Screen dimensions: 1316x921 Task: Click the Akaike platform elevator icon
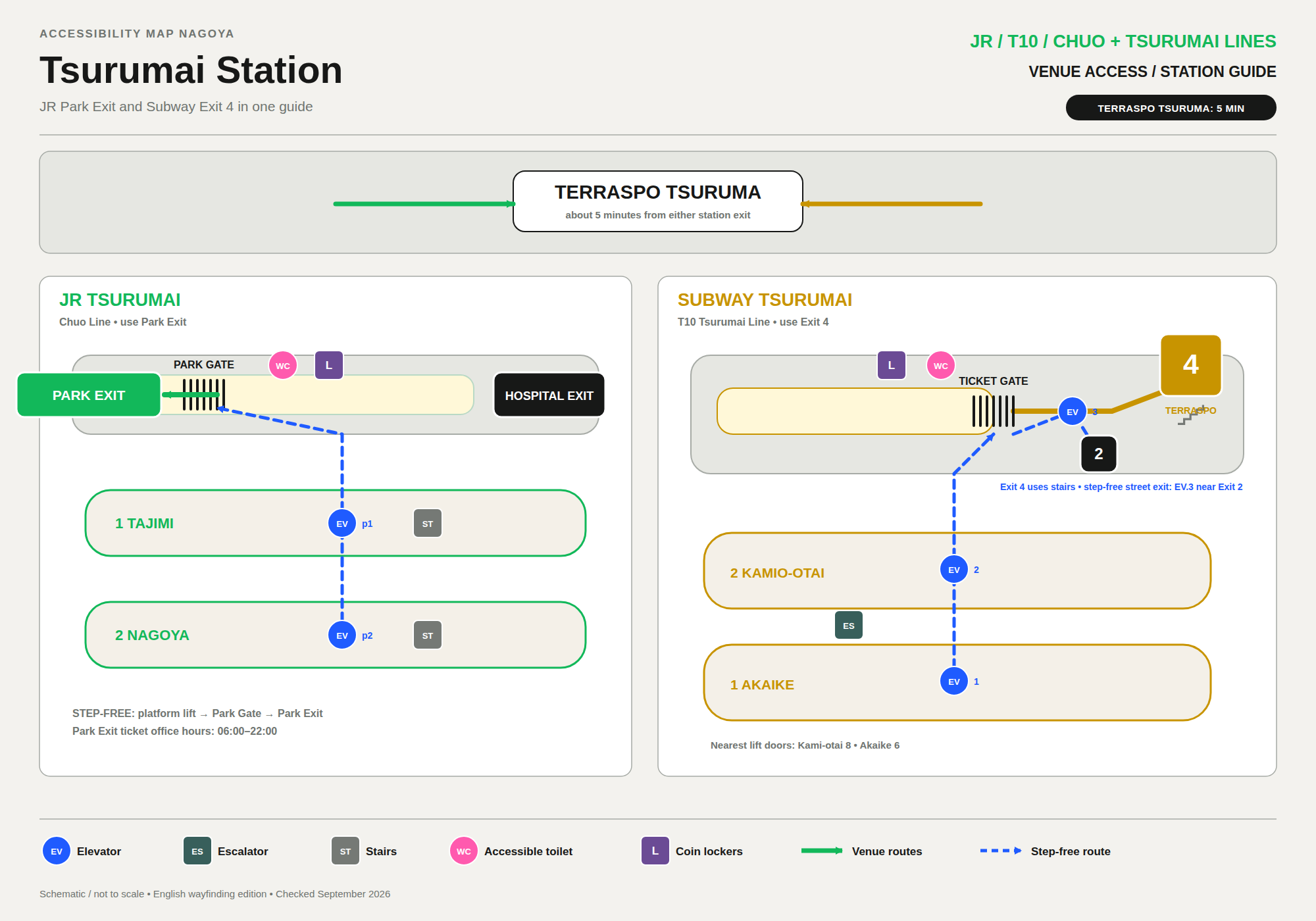point(954,681)
